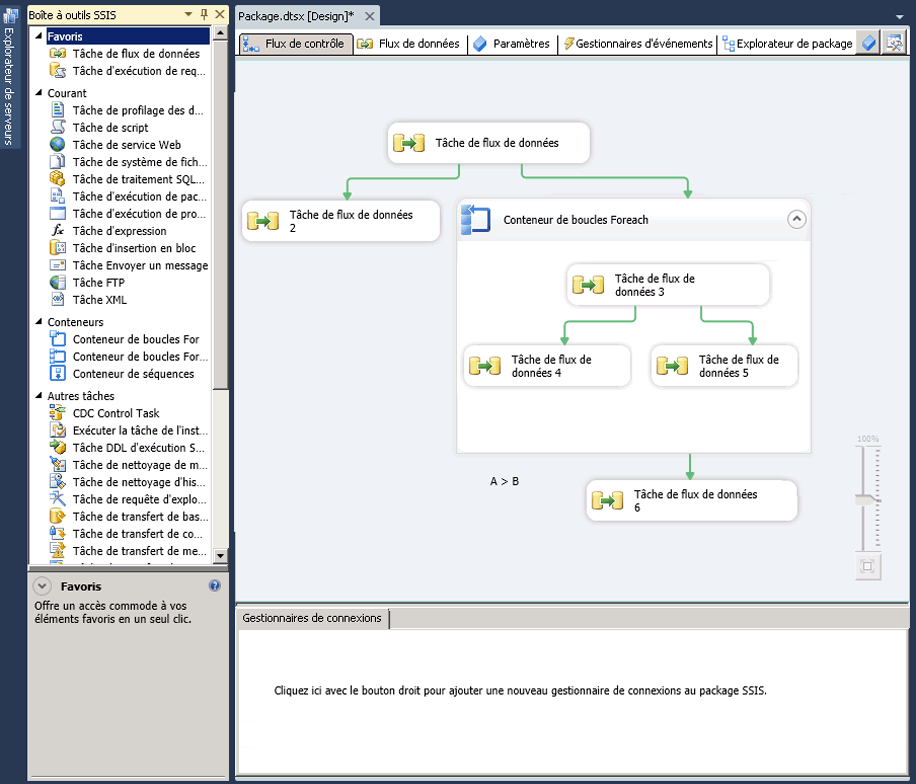Click the Conteneur de séquences item
916x784 pixels.
(133, 374)
